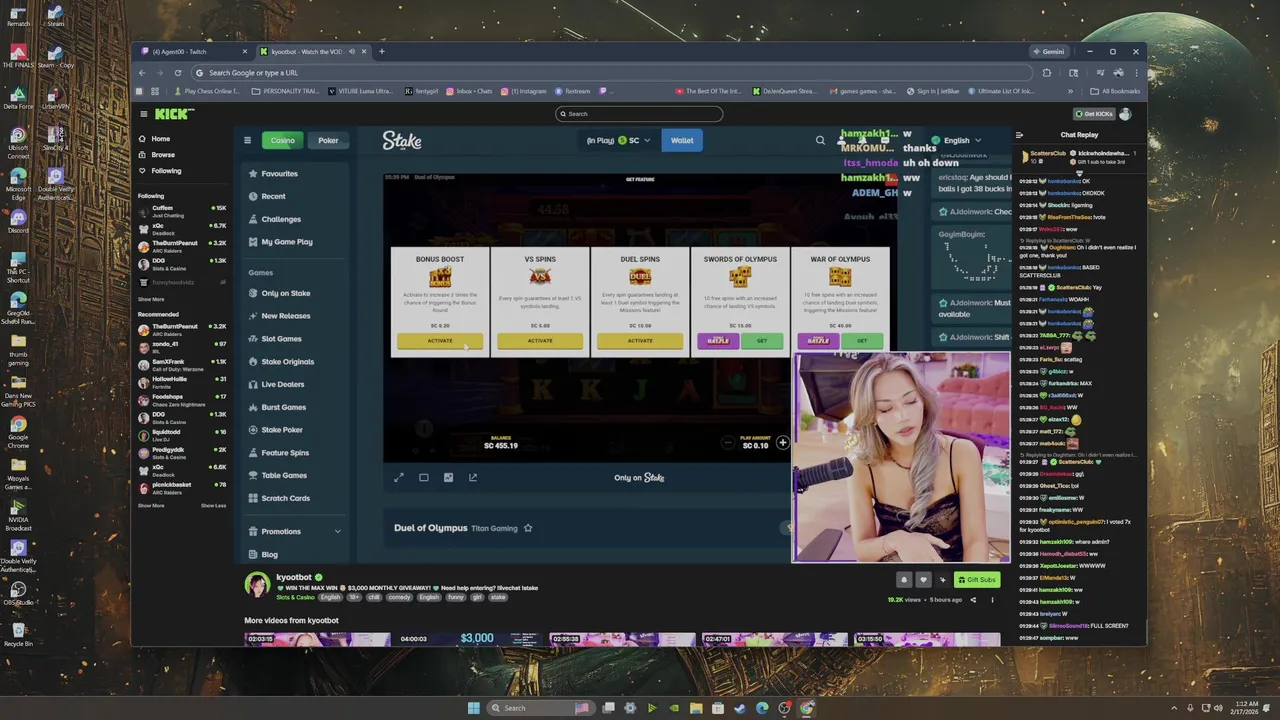Open Burst Games category
The width and height of the screenshot is (1280, 720).
pyautogui.click(x=277, y=407)
